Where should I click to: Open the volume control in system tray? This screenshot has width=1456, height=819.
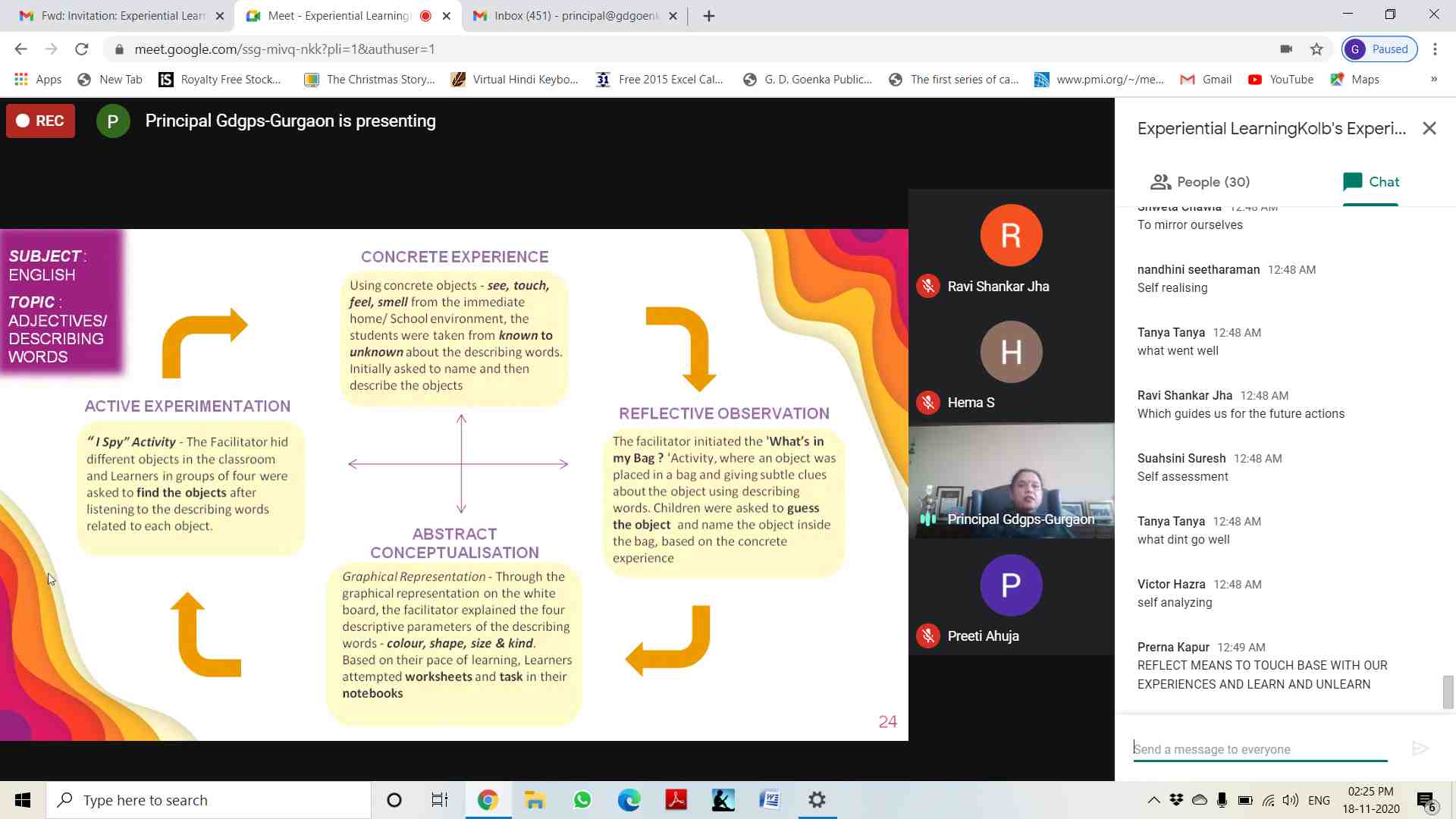(x=1291, y=800)
